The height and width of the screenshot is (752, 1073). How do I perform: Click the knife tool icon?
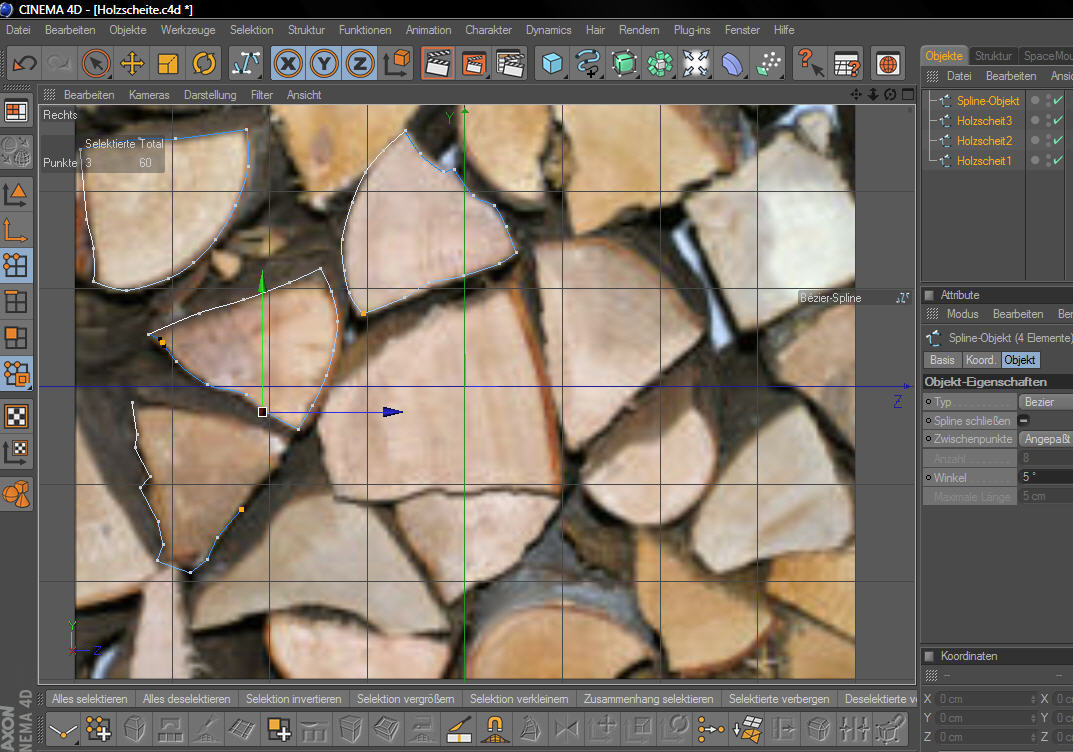coord(458,729)
